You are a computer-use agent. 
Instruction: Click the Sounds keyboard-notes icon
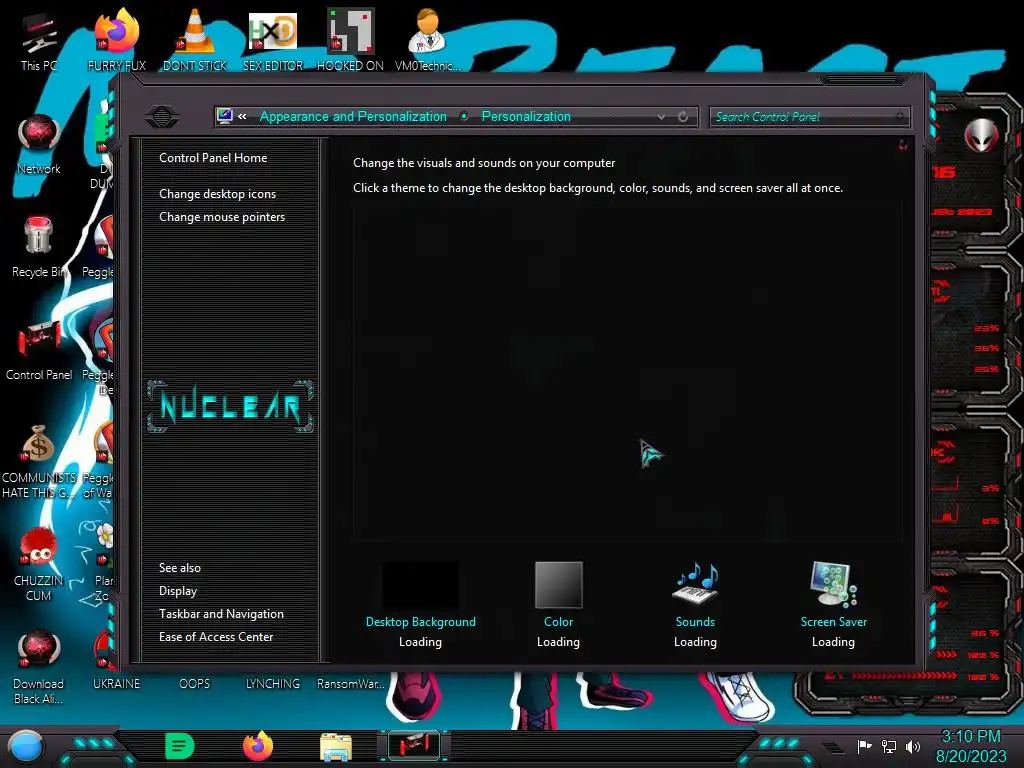tap(696, 583)
